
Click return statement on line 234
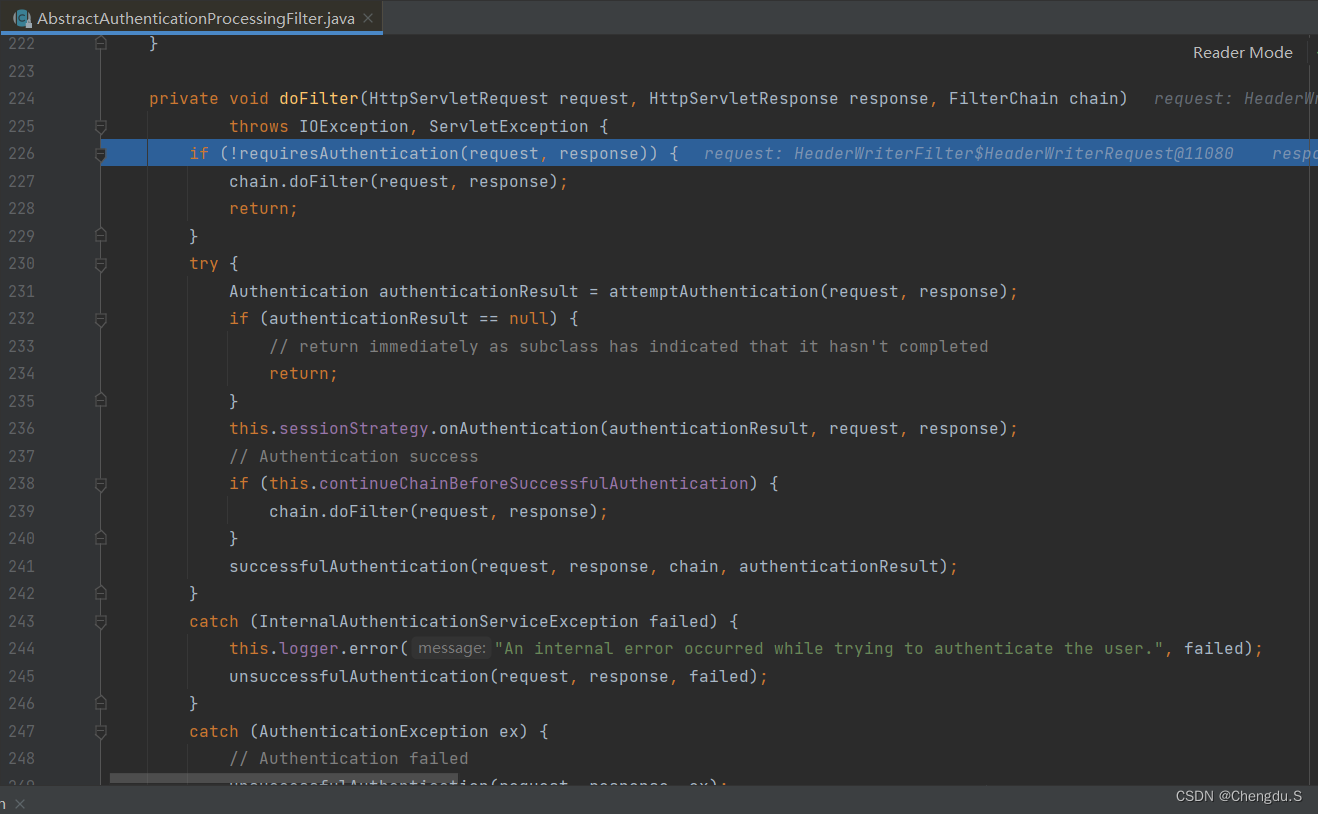[x=304, y=373]
